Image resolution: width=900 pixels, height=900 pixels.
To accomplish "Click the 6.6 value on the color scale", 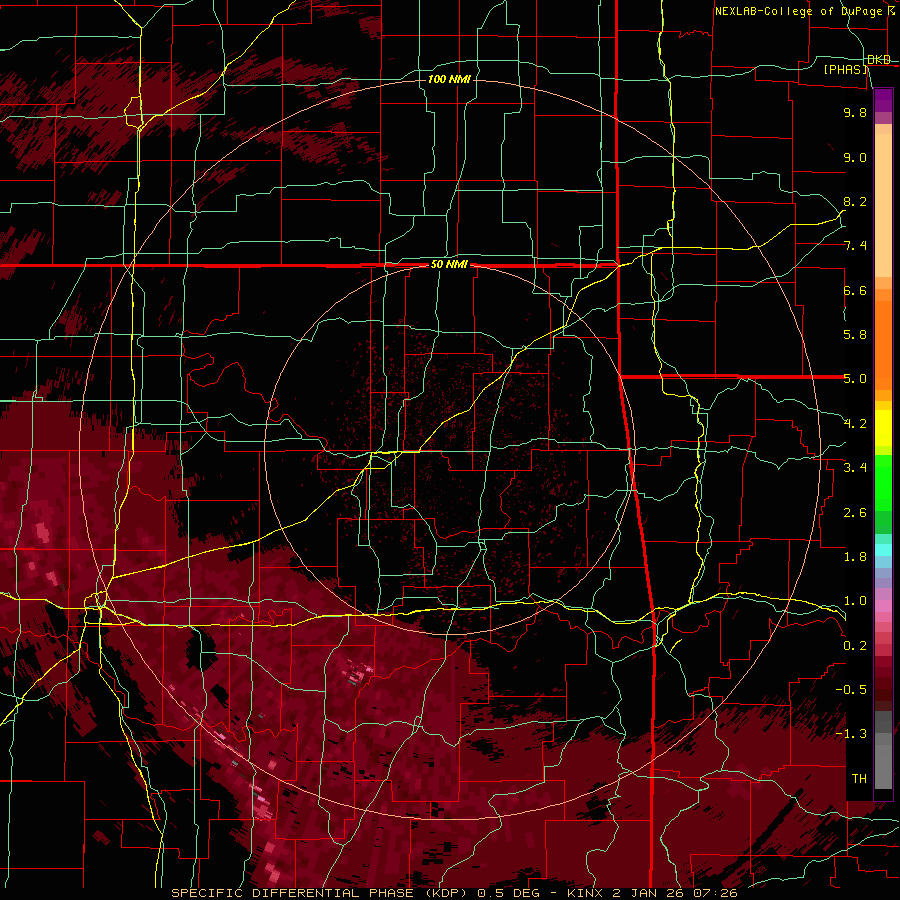I will tap(855, 290).
